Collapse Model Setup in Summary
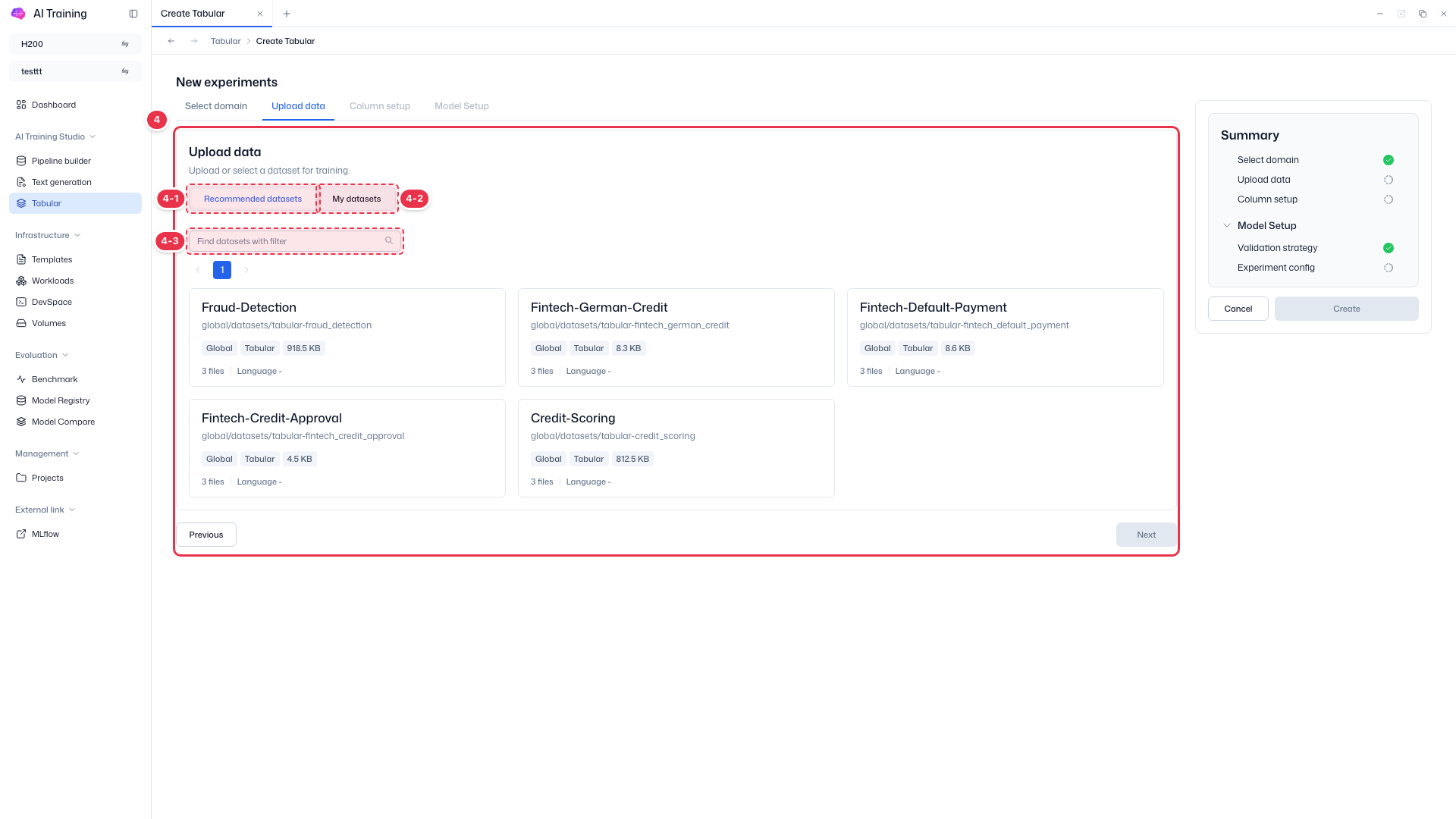 1227,225
